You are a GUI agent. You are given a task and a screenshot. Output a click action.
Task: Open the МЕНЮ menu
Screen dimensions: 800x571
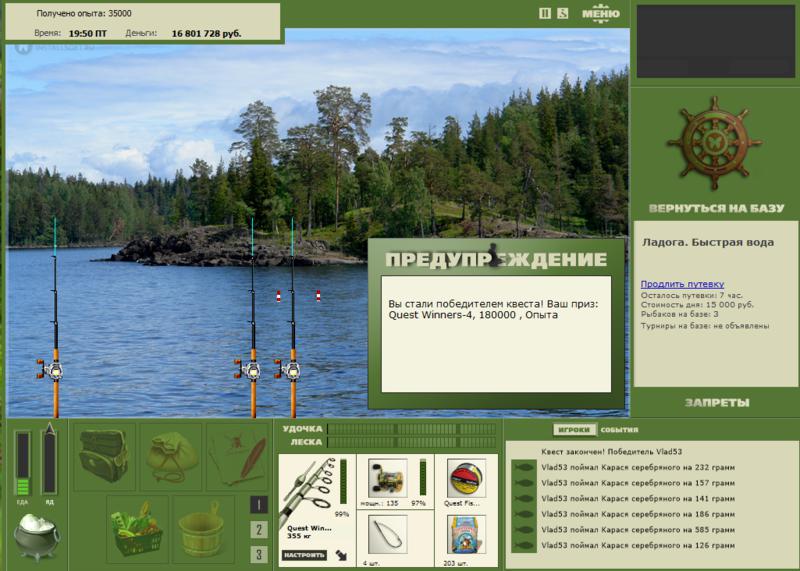click(601, 13)
